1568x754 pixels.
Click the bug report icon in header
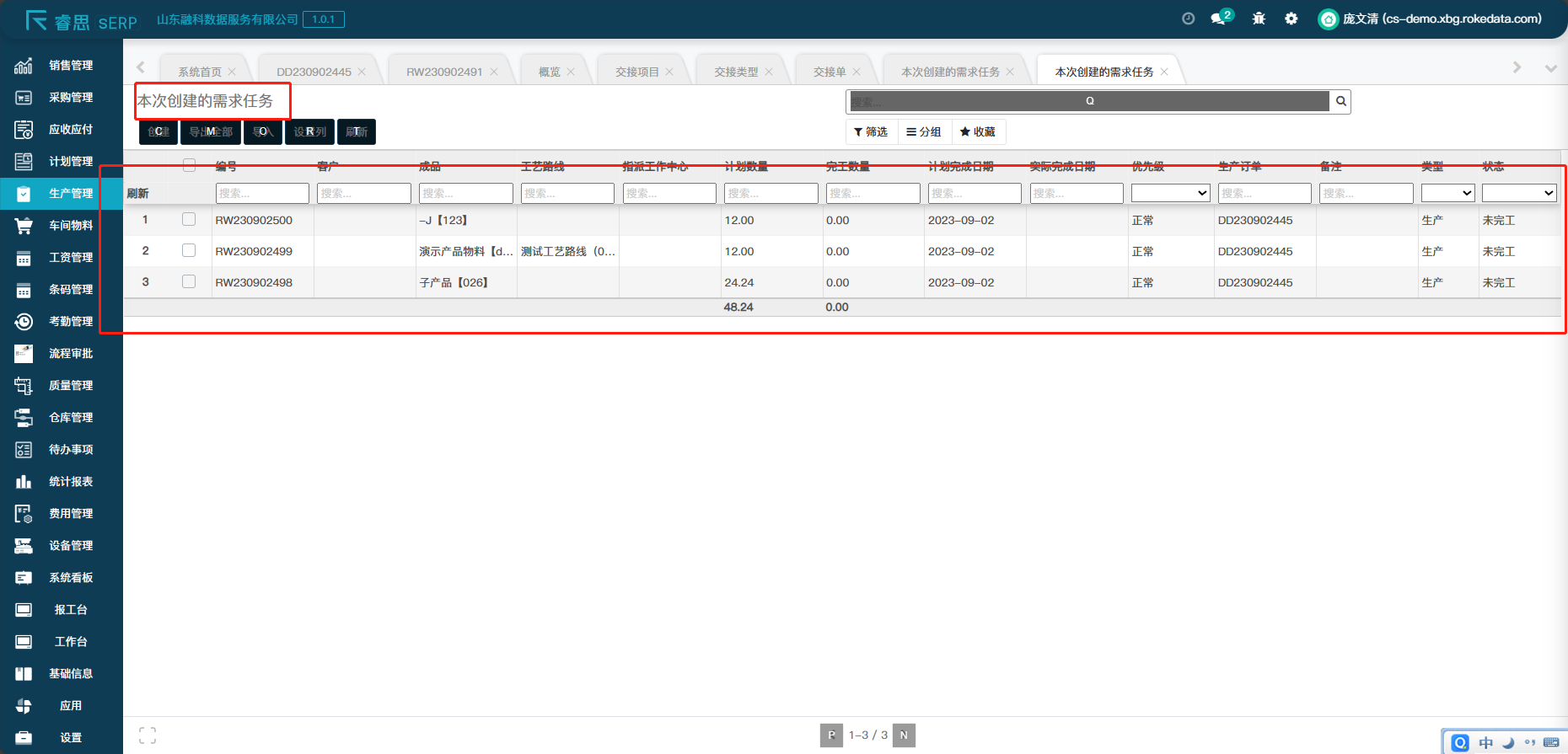click(x=1259, y=19)
